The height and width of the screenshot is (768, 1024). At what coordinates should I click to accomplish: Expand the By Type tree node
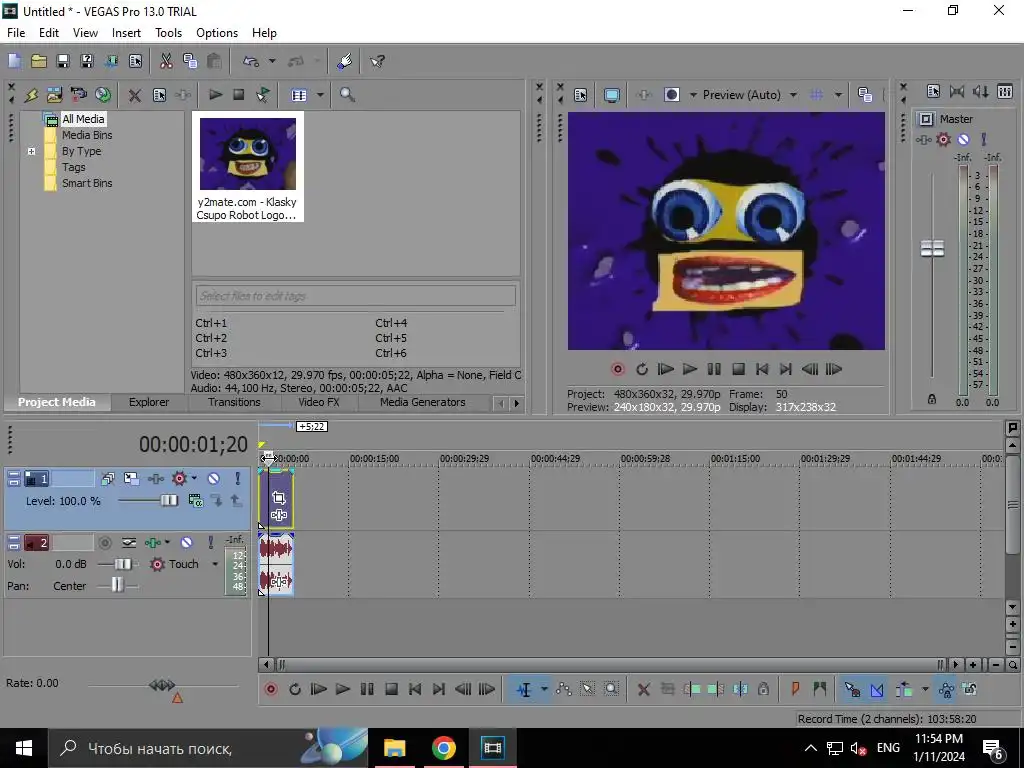[31, 152]
